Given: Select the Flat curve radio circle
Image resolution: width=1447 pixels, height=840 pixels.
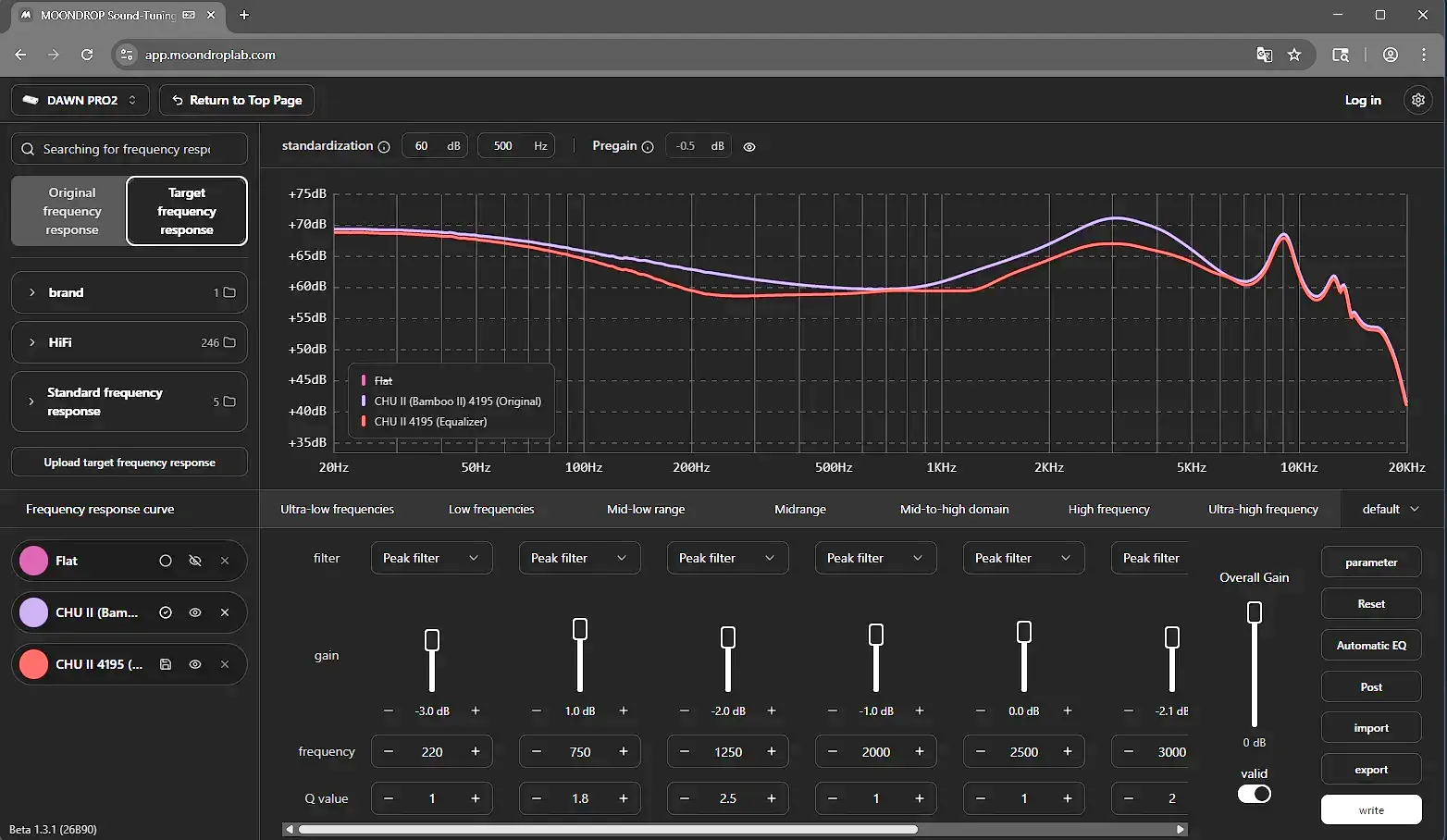Looking at the screenshot, I should tap(166, 561).
